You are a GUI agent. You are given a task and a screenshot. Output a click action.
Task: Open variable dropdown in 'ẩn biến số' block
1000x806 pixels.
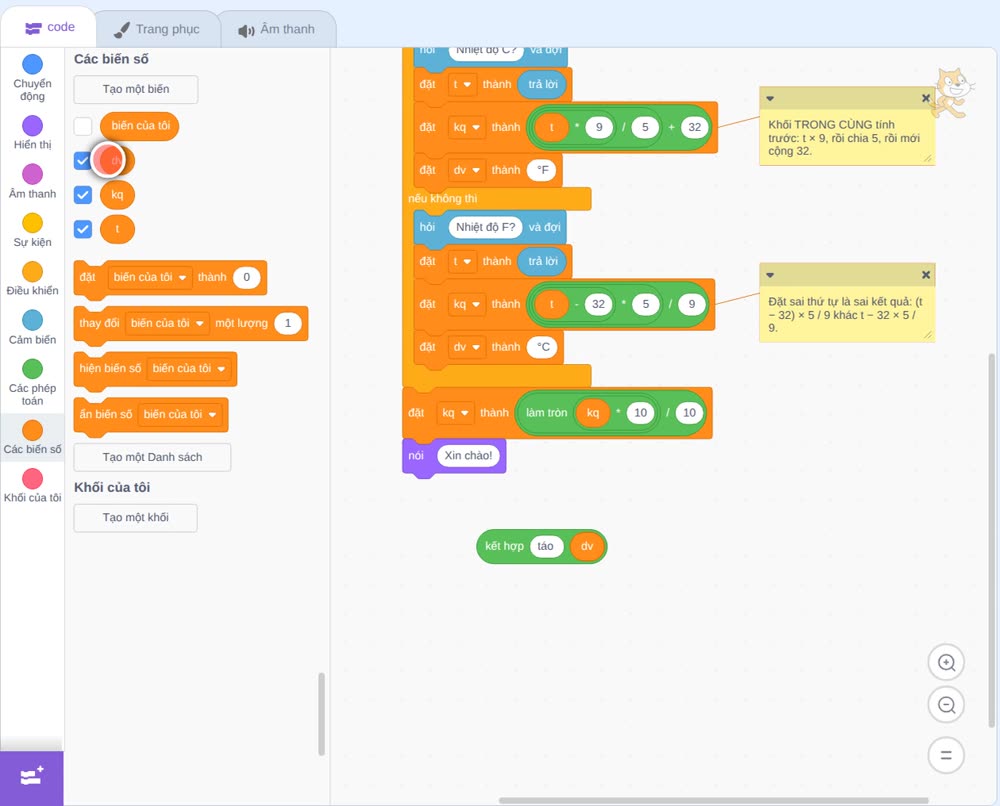click(180, 414)
